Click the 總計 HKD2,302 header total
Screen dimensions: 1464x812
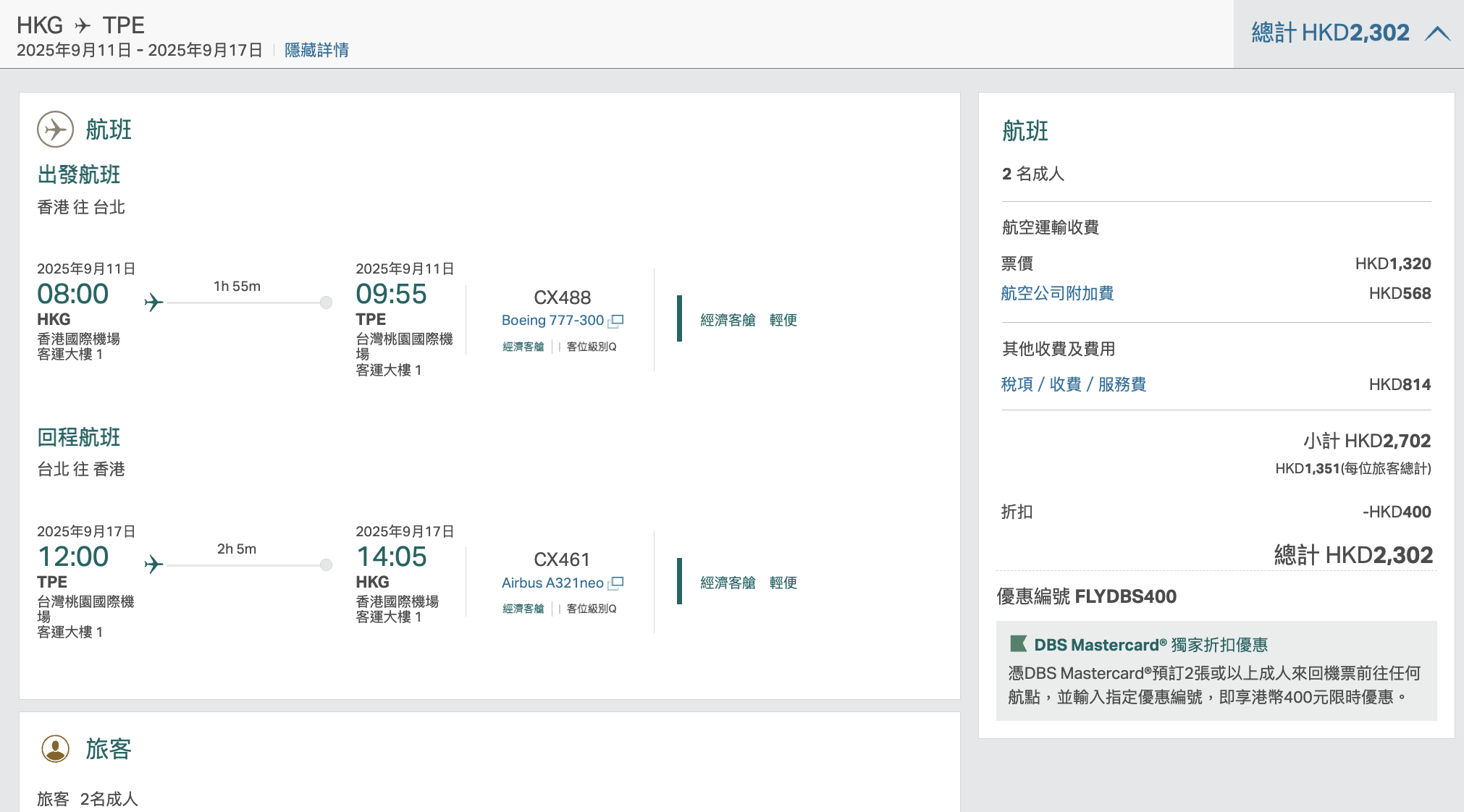click(x=1331, y=33)
